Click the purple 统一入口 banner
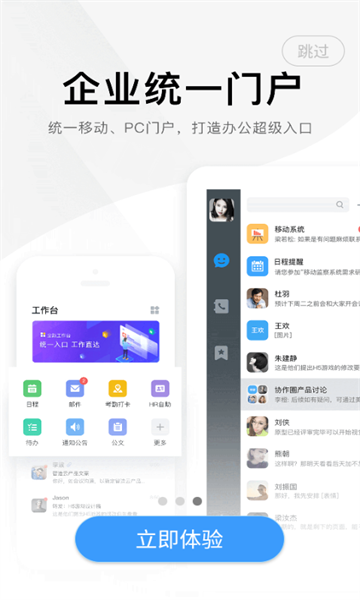Screen dimensions: 360x600 [96, 341]
